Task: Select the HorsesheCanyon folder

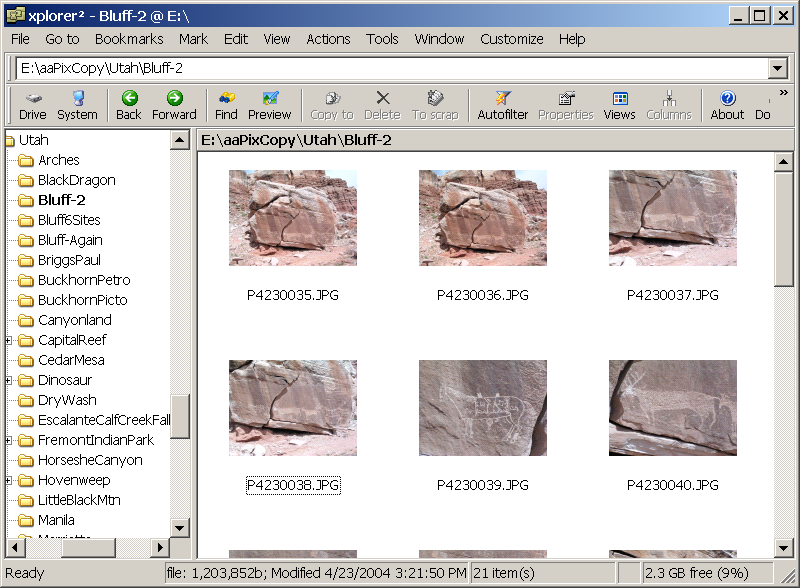Action: [90, 460]
